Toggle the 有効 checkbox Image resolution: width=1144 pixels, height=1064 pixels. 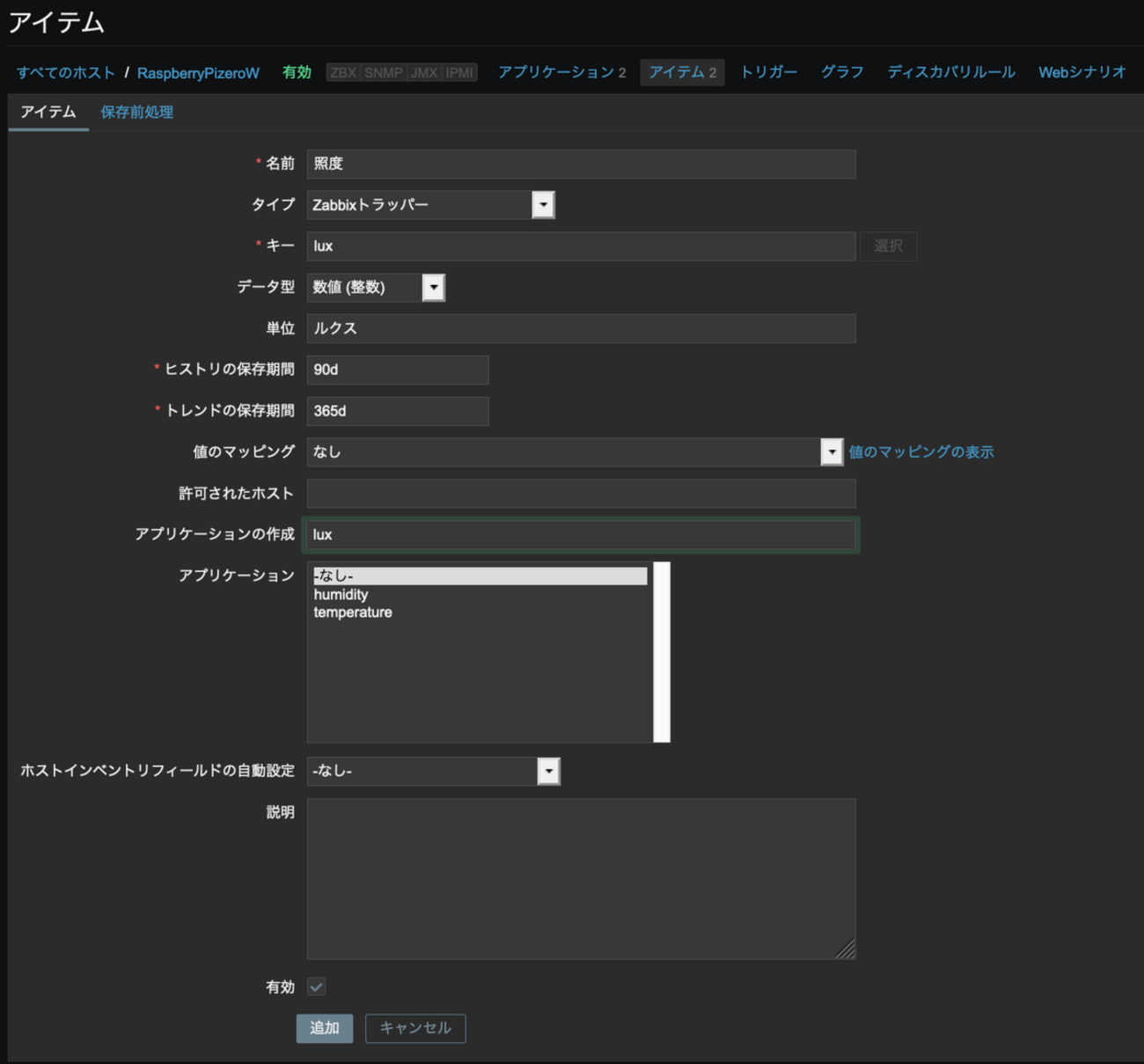316,987
